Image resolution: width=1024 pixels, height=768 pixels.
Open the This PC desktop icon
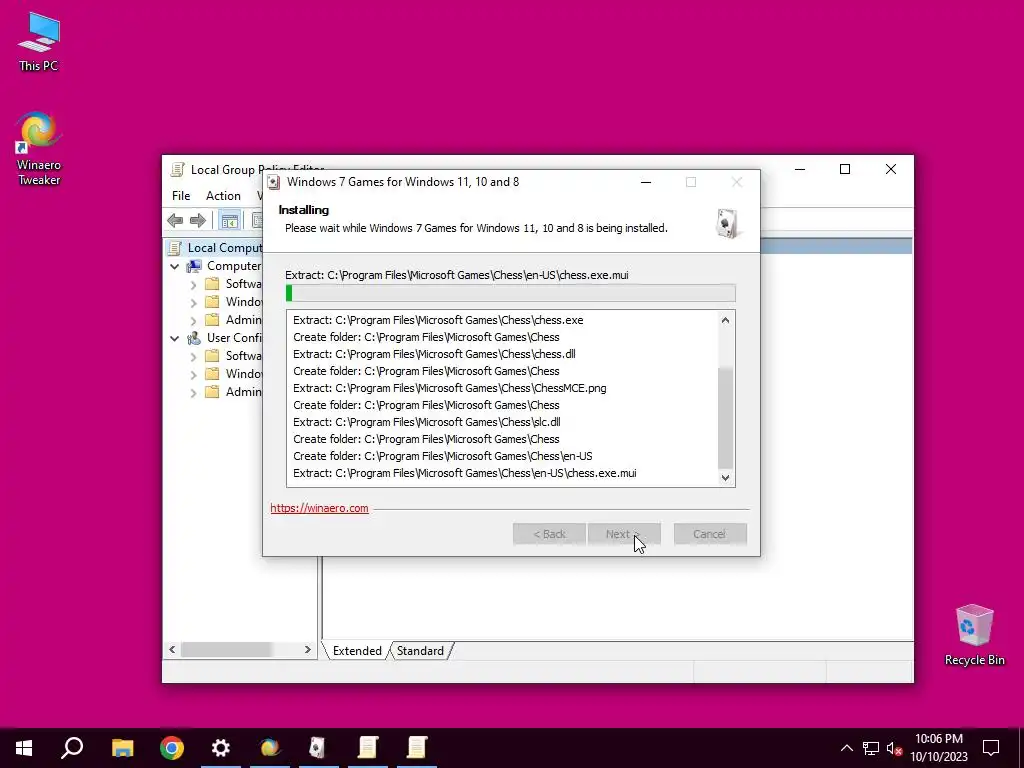coord(39,40)
